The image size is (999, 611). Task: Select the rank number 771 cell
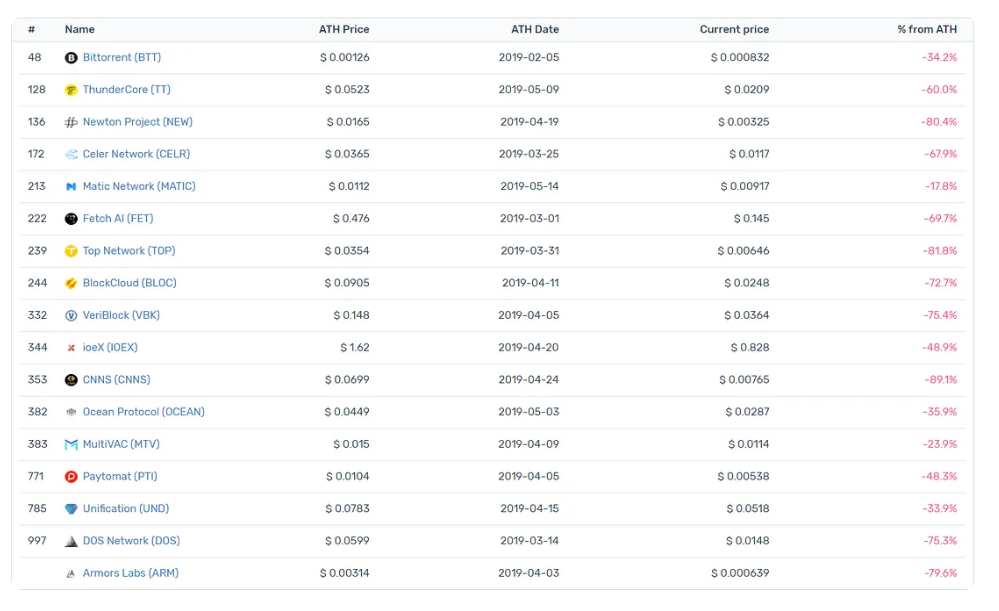click(36, 476)
